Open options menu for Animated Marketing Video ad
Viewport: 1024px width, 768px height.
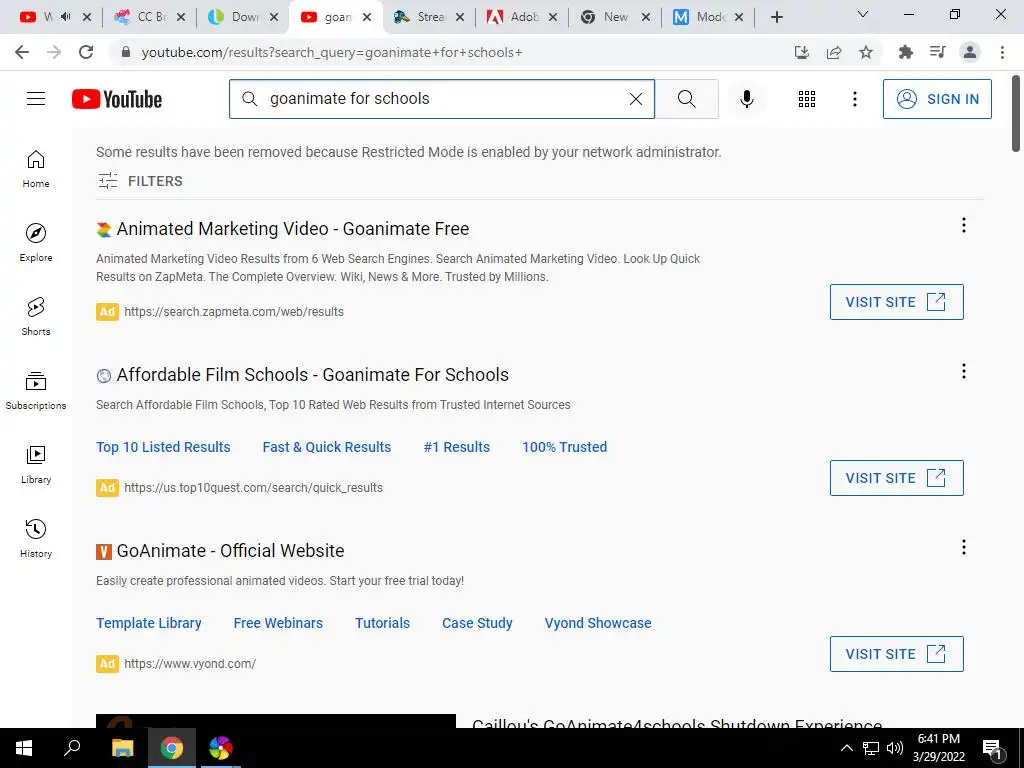click(963, 225)
